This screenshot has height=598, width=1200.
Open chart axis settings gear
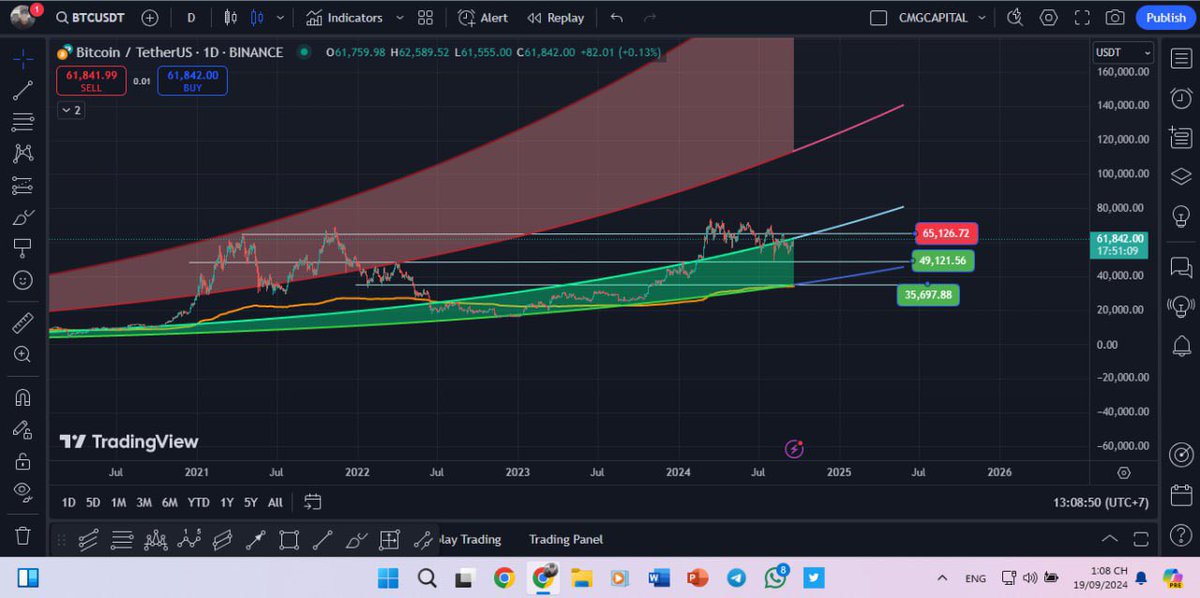tap(1124, 473)
